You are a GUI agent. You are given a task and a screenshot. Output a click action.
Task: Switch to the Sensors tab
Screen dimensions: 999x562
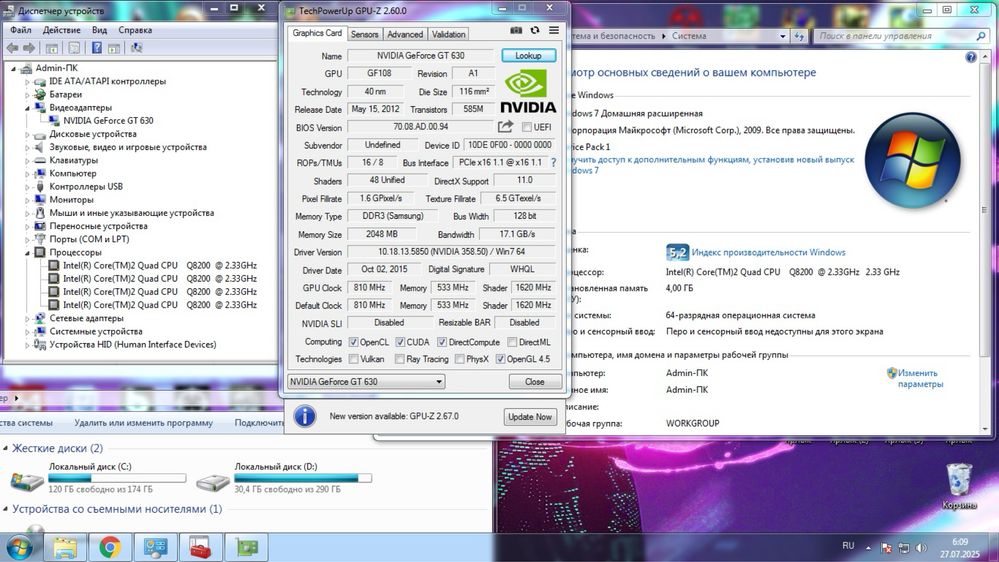364,34
